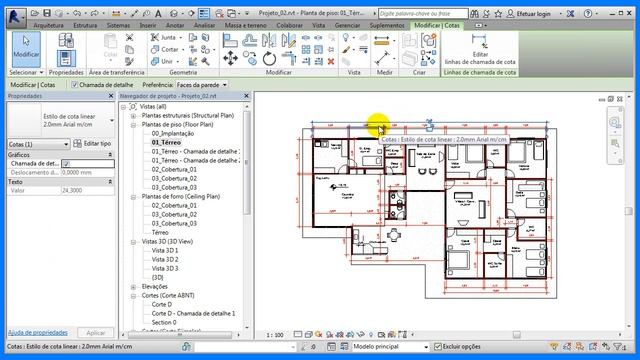Toggle the Properties palette icon
The width and height of the screenshot is (640, 360).
66,58
